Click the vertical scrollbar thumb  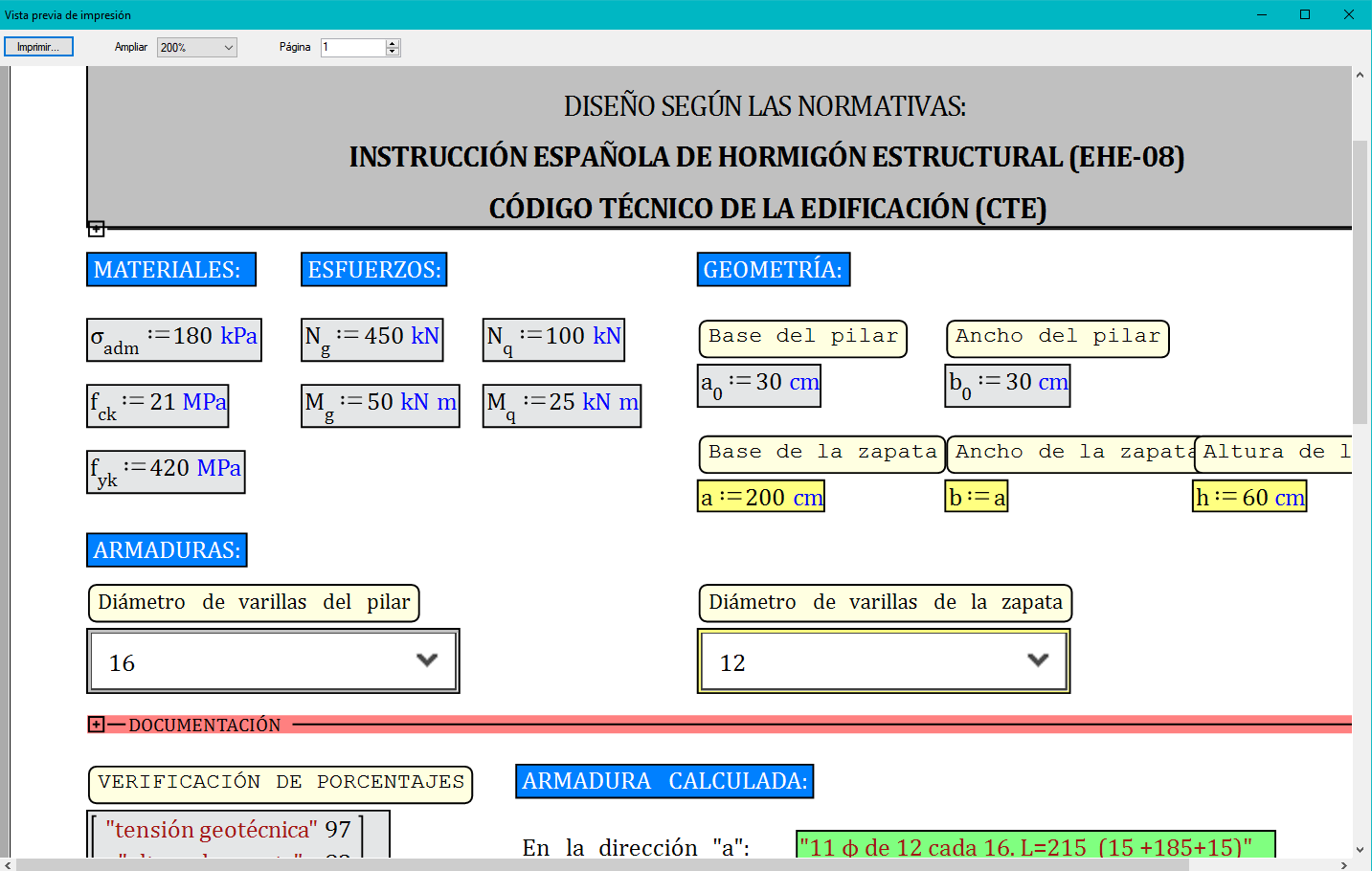coord(1360,281)
